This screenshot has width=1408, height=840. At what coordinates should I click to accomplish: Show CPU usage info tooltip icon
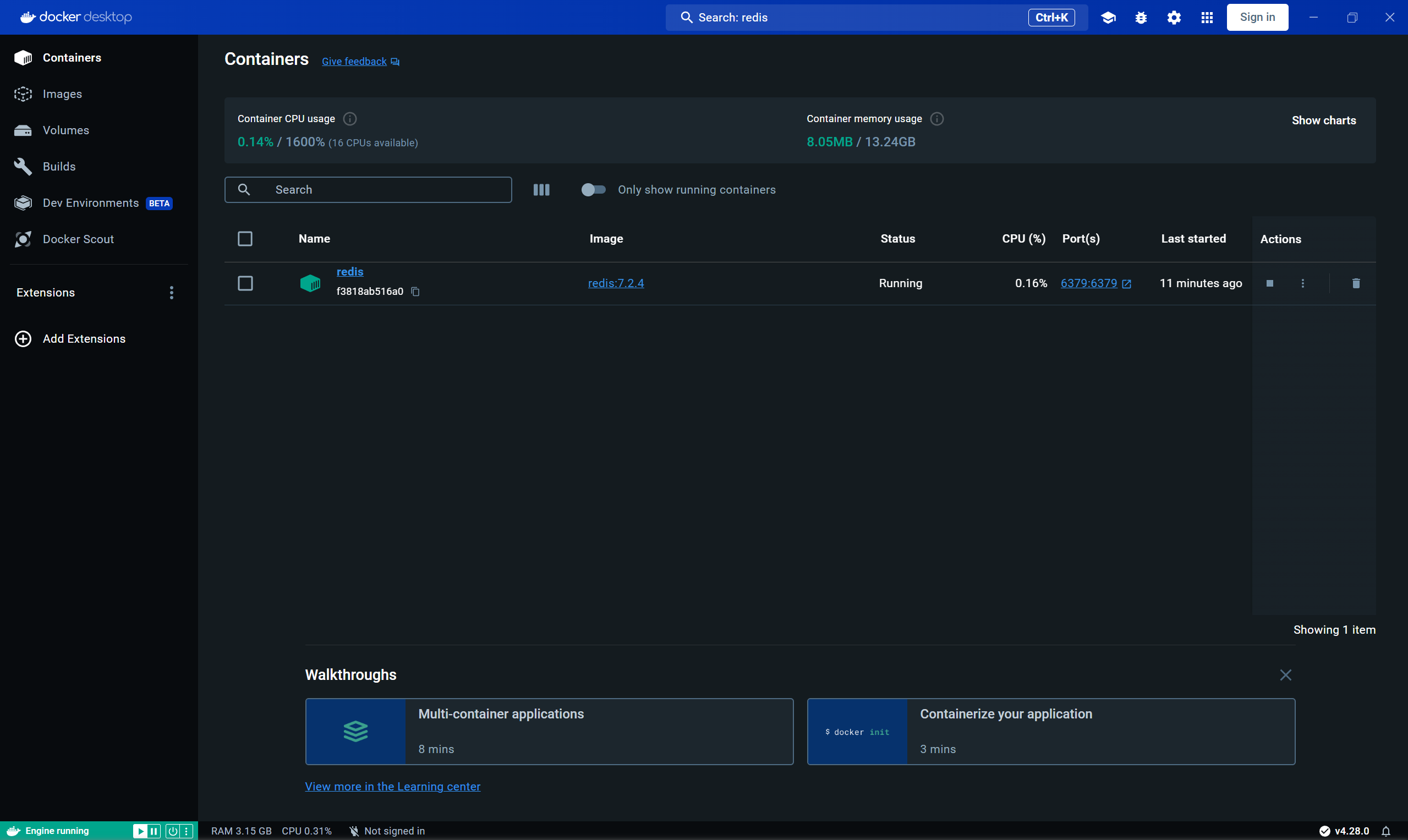(350, 119)
